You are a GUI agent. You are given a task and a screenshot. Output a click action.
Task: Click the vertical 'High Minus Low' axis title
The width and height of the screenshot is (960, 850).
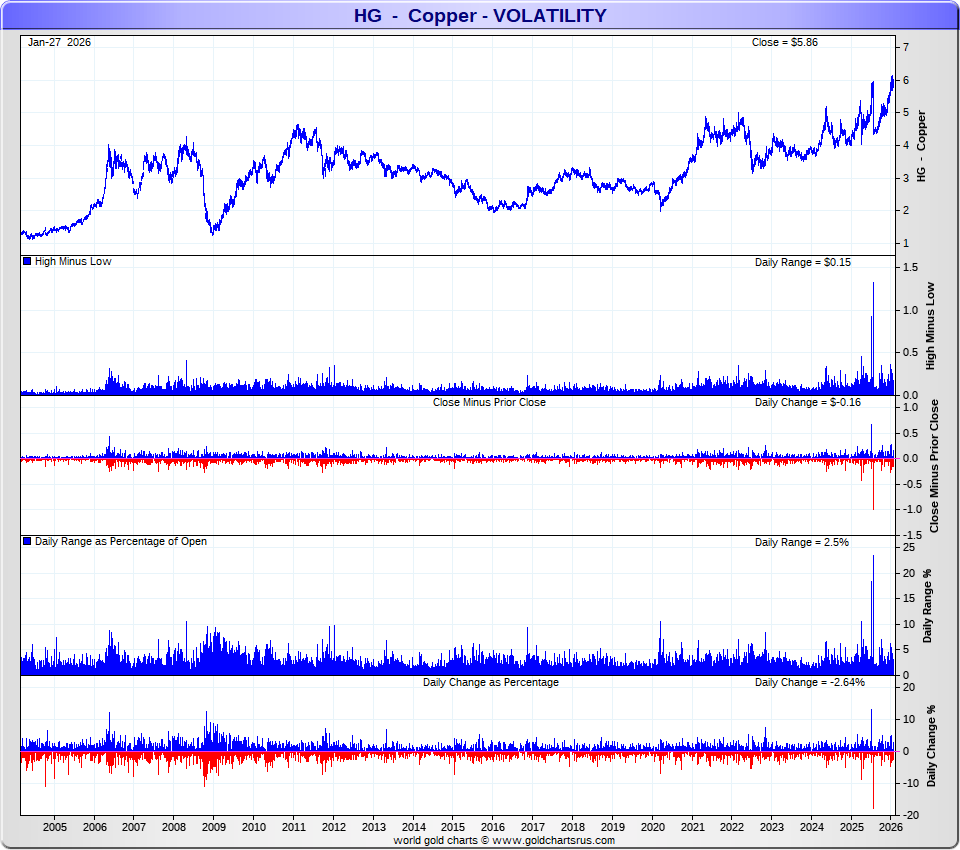(931, 326)
